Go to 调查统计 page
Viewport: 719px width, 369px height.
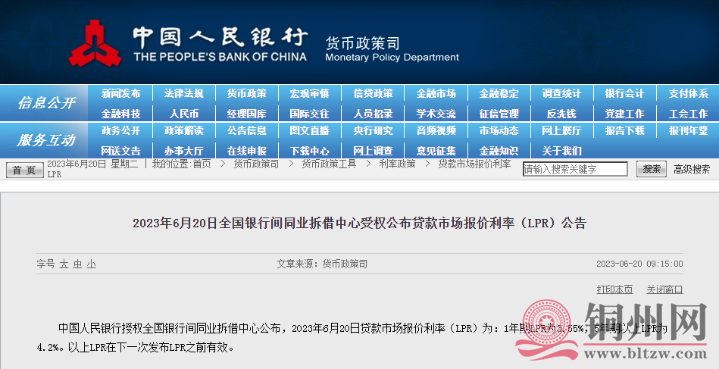tap(562, 94)
